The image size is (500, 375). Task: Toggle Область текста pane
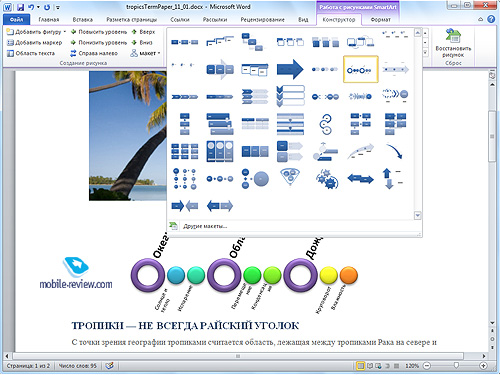click(31, 53)
